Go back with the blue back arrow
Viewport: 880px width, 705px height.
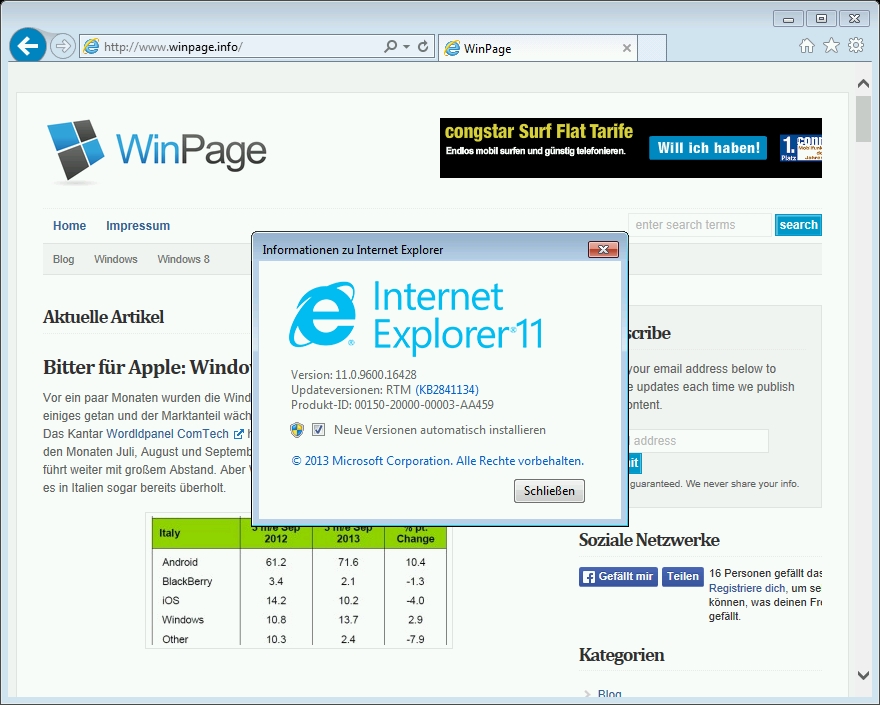[28, 45]
